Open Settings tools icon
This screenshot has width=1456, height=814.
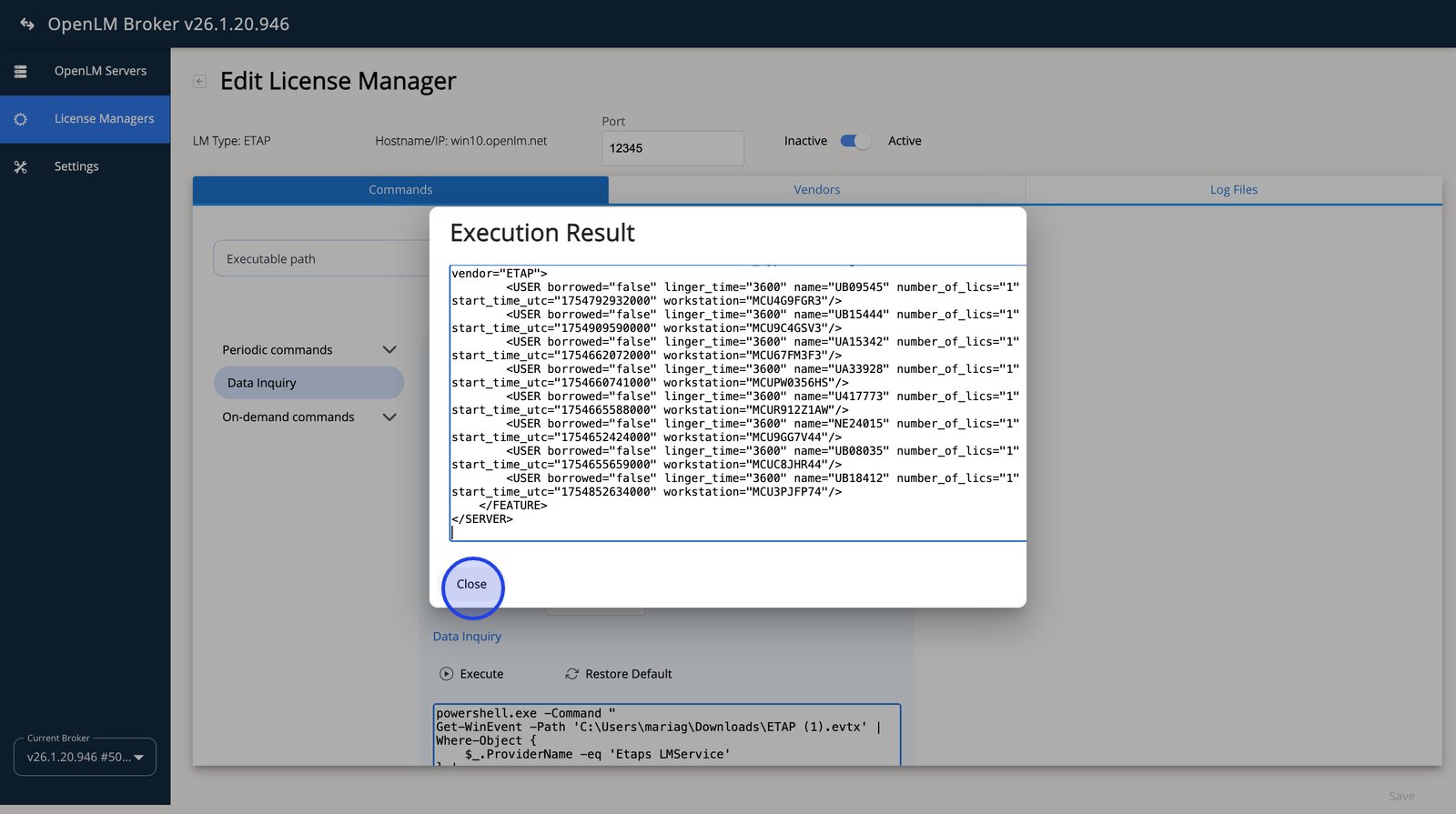(x=21, y=166)
